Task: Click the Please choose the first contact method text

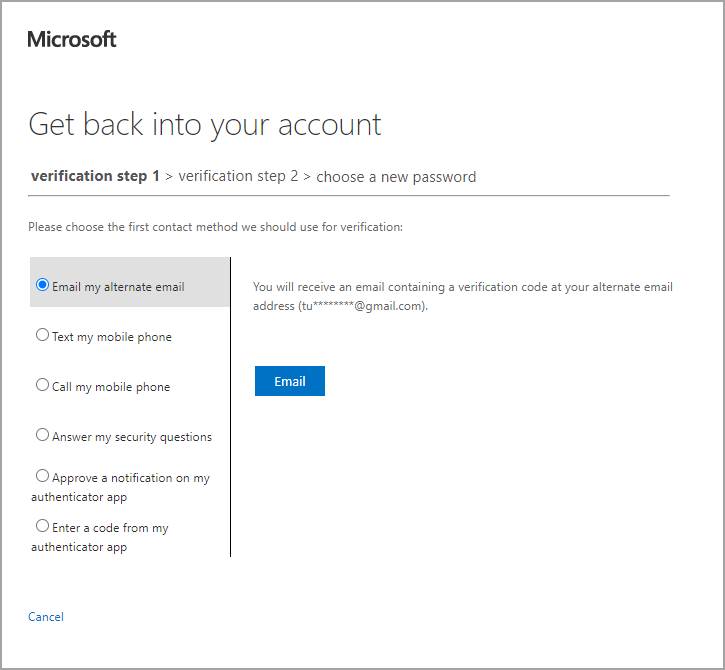Action: point(215,227)
